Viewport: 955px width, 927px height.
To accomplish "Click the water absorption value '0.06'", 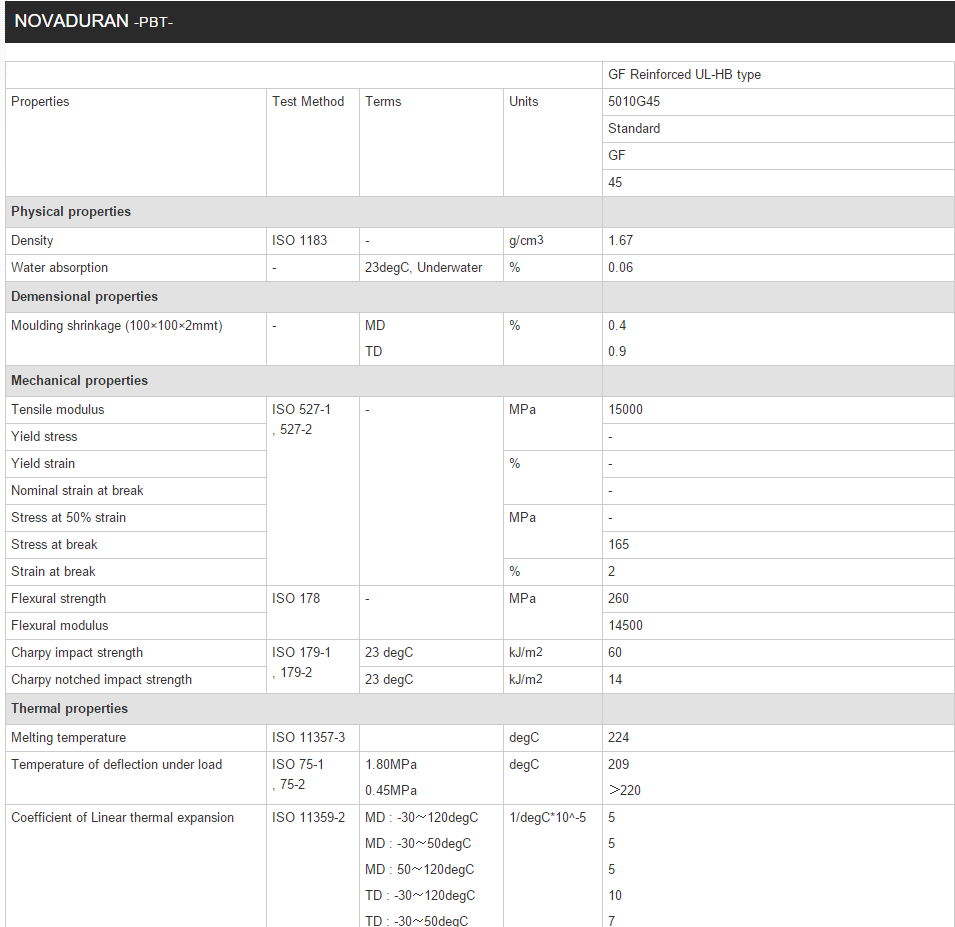I will pos(620,267).
